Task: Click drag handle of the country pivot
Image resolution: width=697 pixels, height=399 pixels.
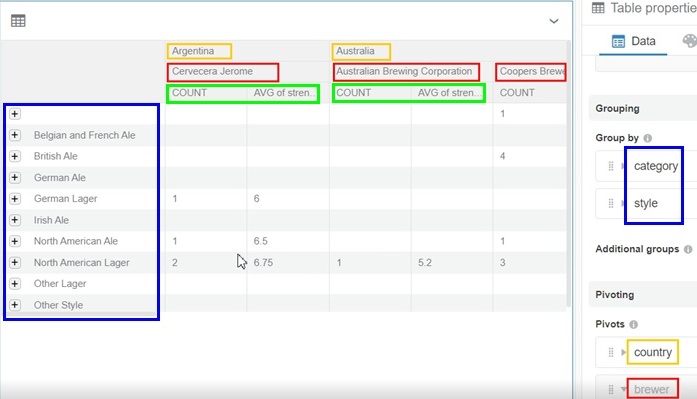Action: 611,352
